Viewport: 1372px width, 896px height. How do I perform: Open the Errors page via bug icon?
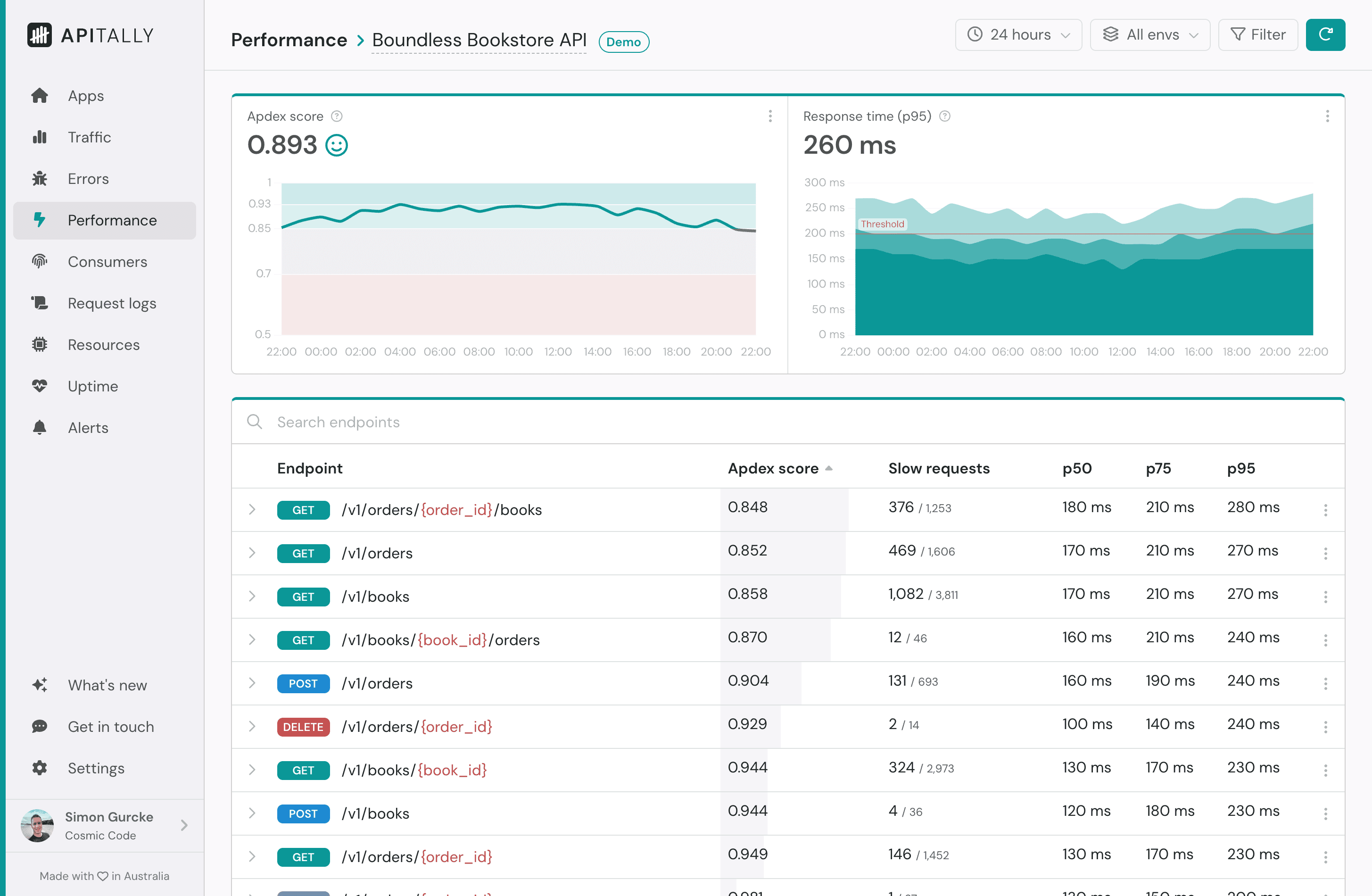(x=40, y=179)
